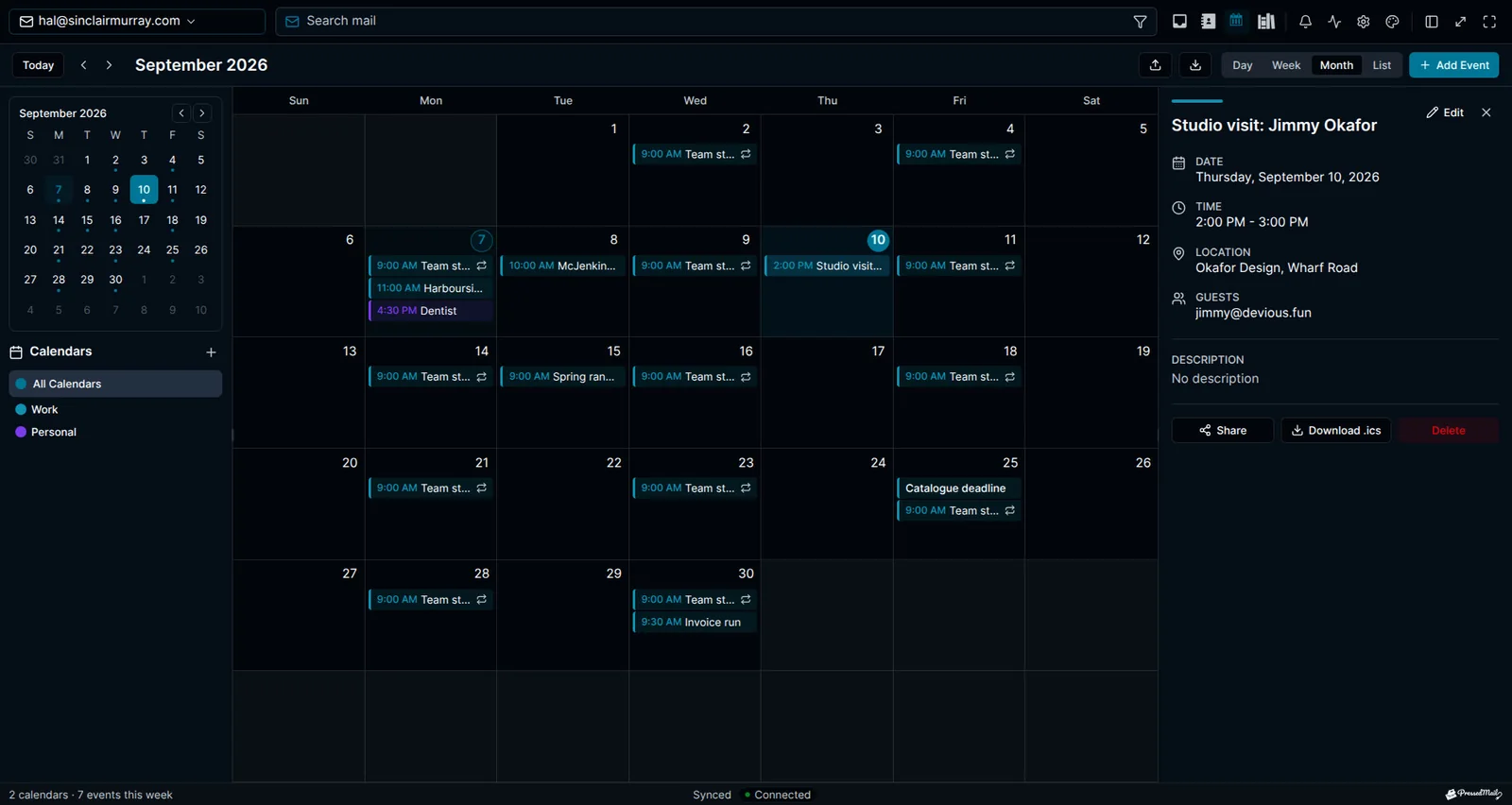Click the diagonal expand arrows icon
Image resolution: width=1512 pixels, height=805 pixels.
point(1461,22)
